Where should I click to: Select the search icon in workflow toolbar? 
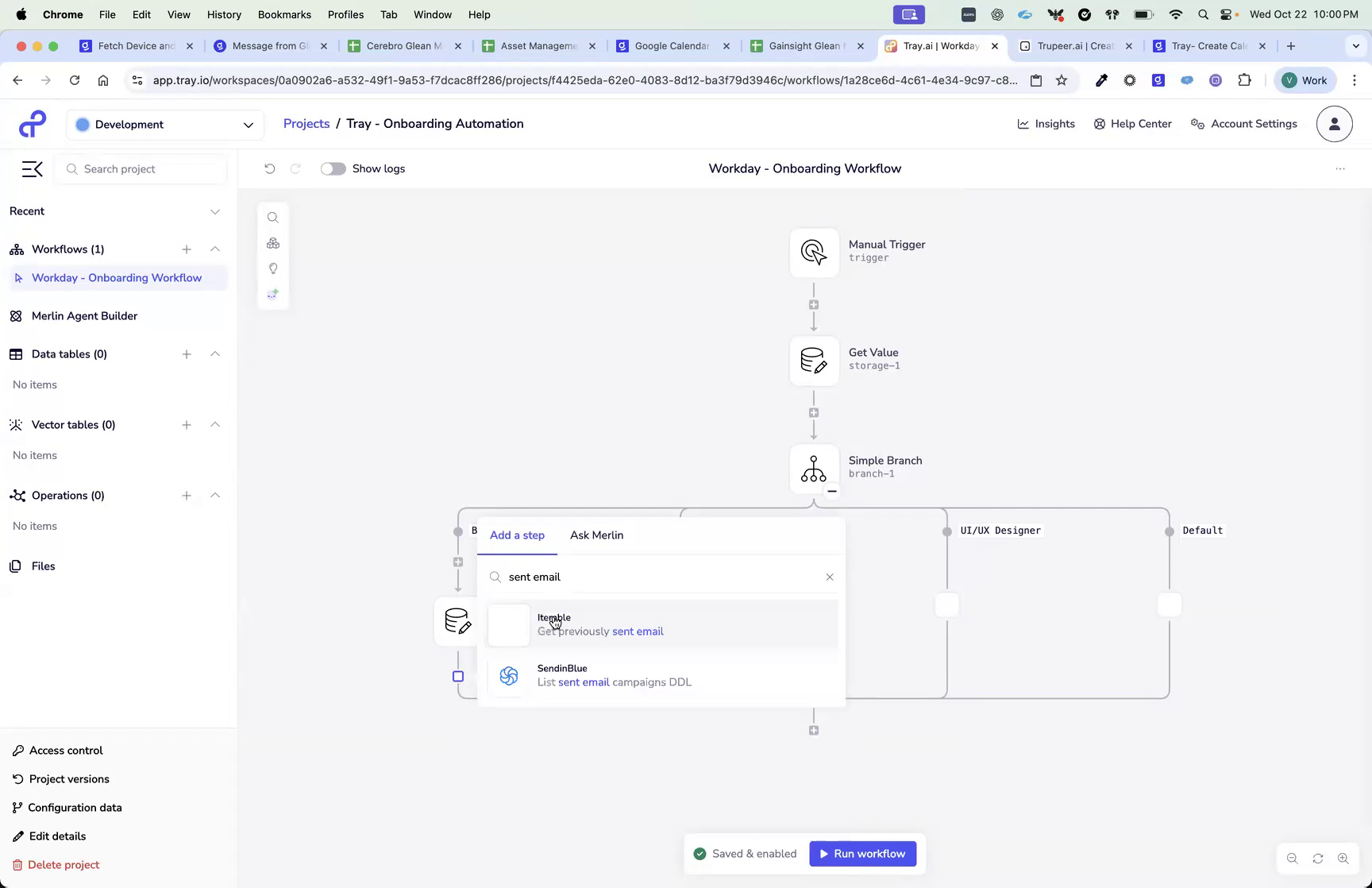[x=272, y=217]
